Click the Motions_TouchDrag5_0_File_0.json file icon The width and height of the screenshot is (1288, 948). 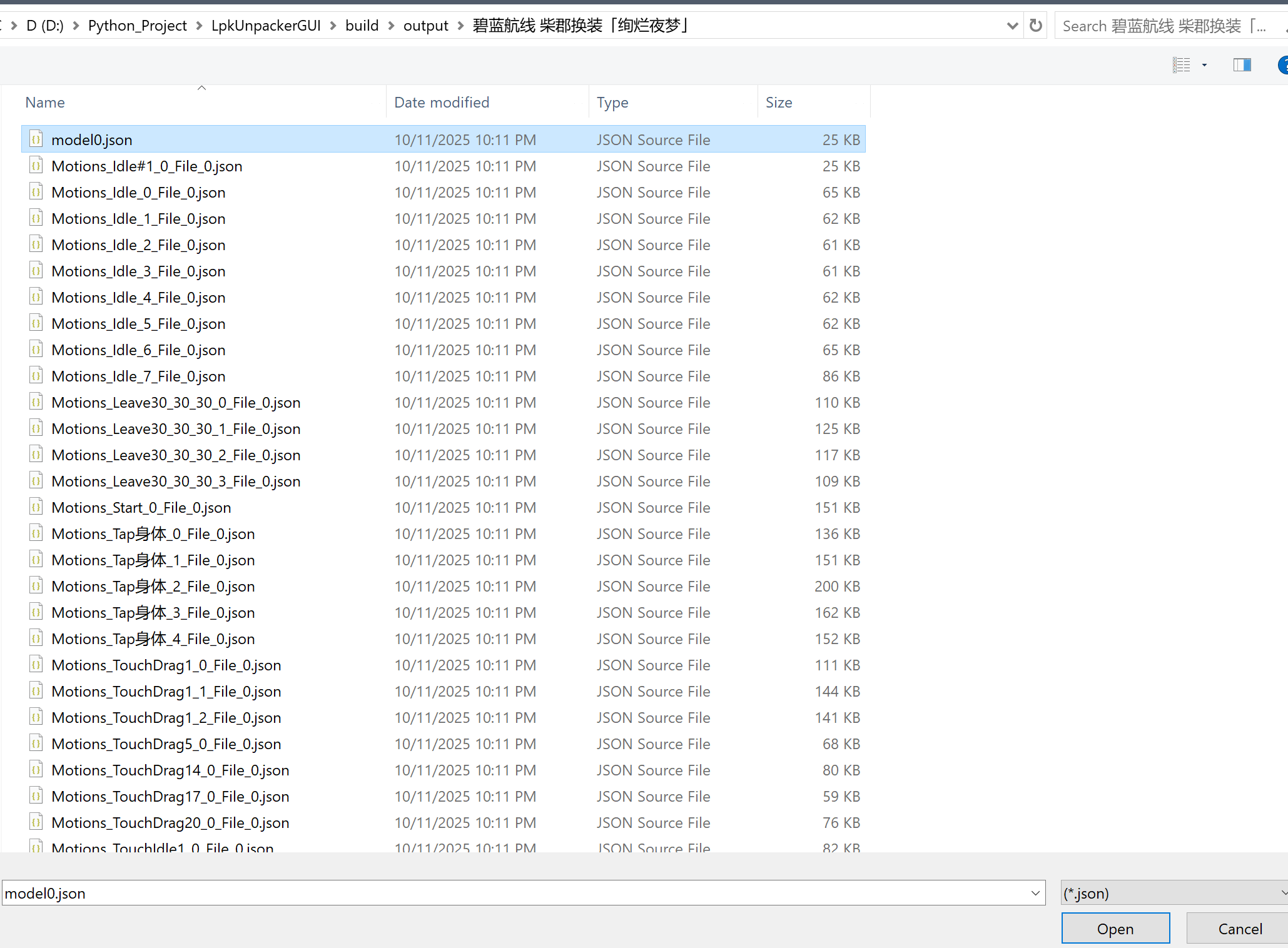[36, 744]
